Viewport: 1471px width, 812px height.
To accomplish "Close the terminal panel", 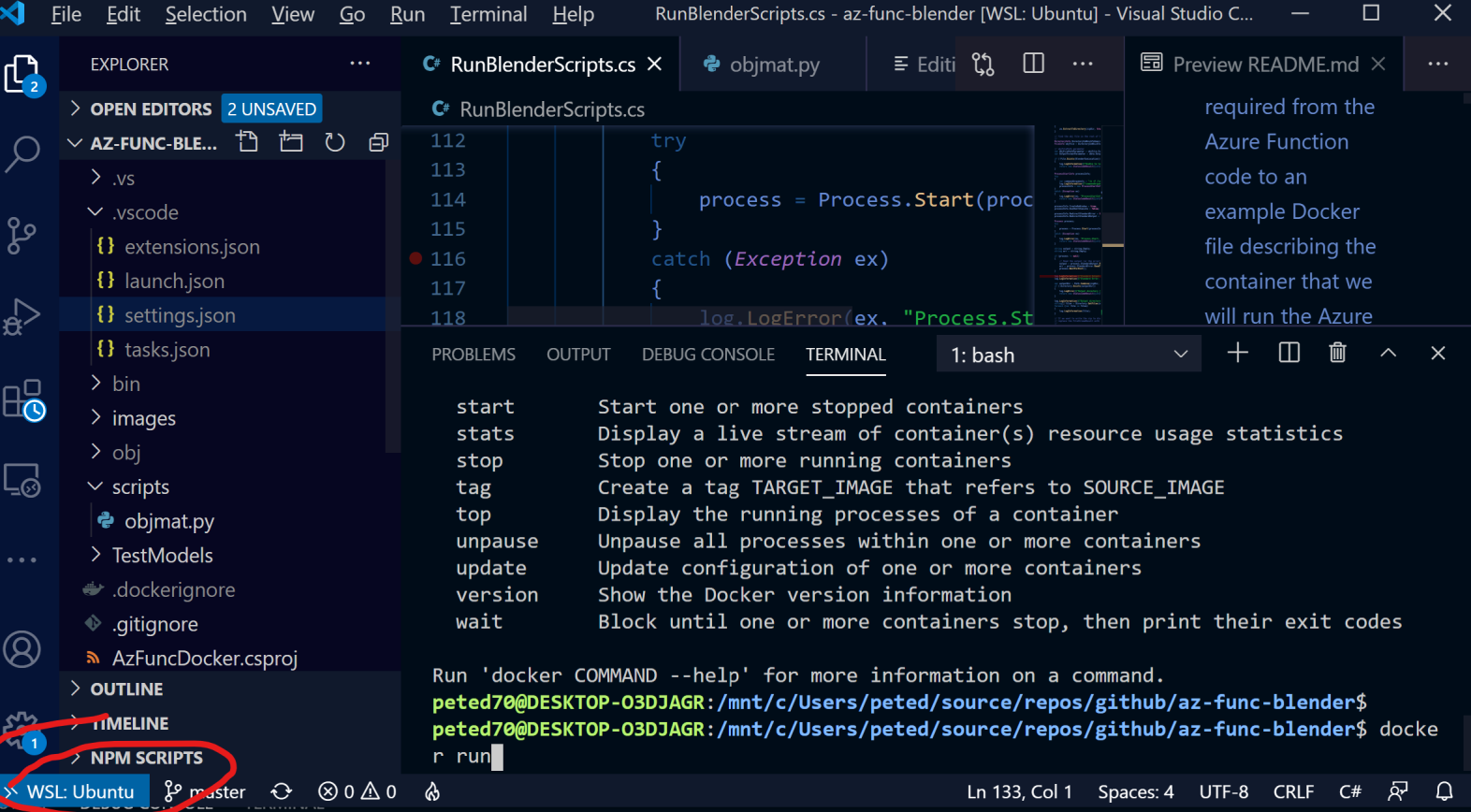I will (x=1438, y=353).
